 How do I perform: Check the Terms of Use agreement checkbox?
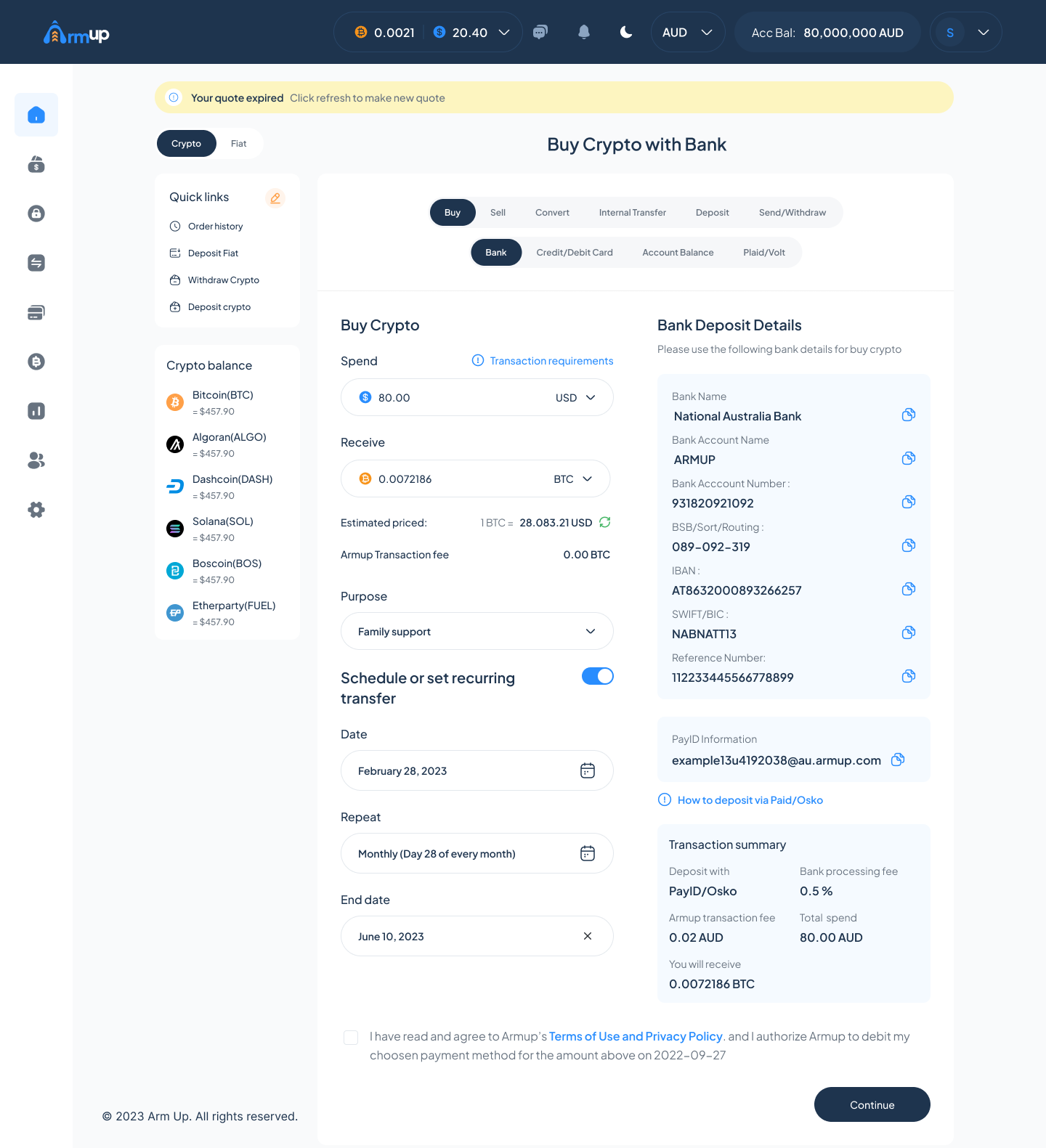(351, 1038)
